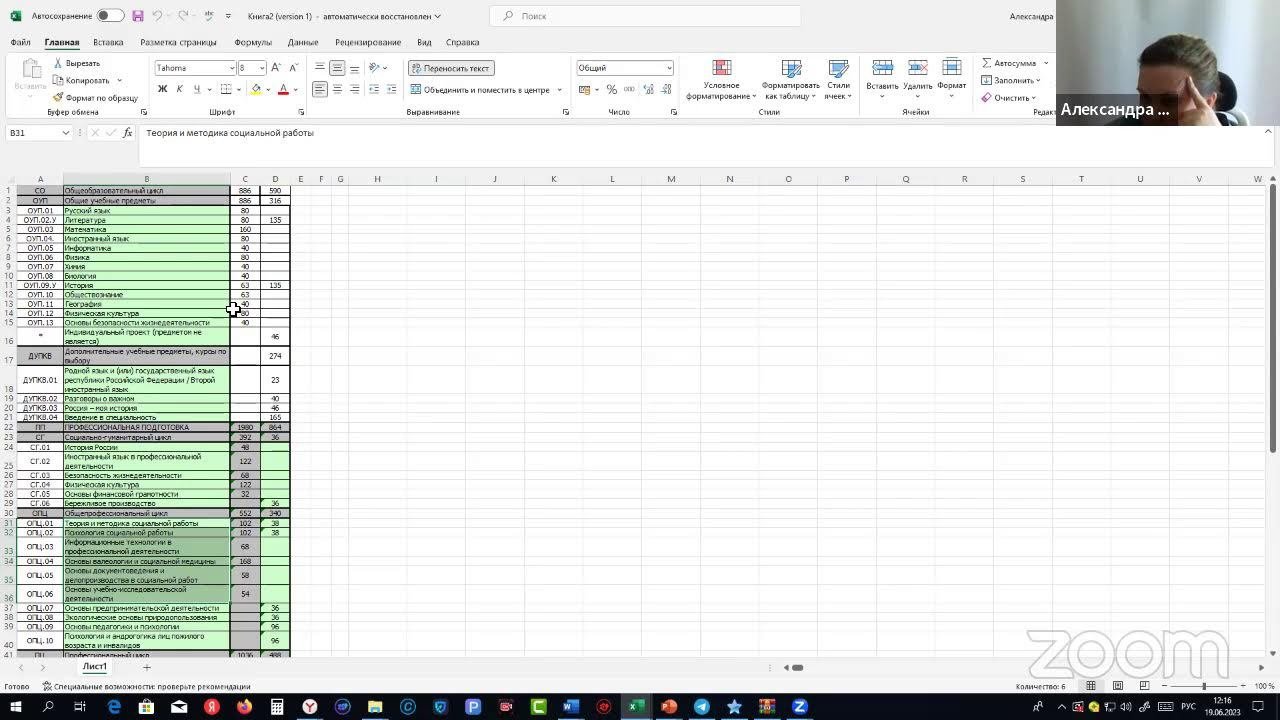
Task: Click the Insert cells (Вставить) button
Action: coord(882,80)
